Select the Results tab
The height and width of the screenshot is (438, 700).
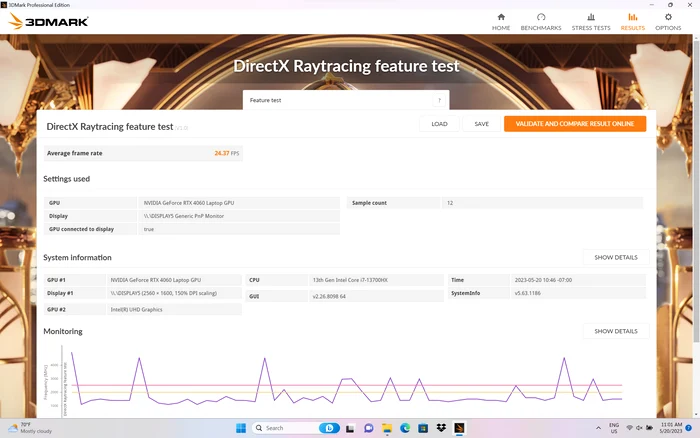[633, 21]
